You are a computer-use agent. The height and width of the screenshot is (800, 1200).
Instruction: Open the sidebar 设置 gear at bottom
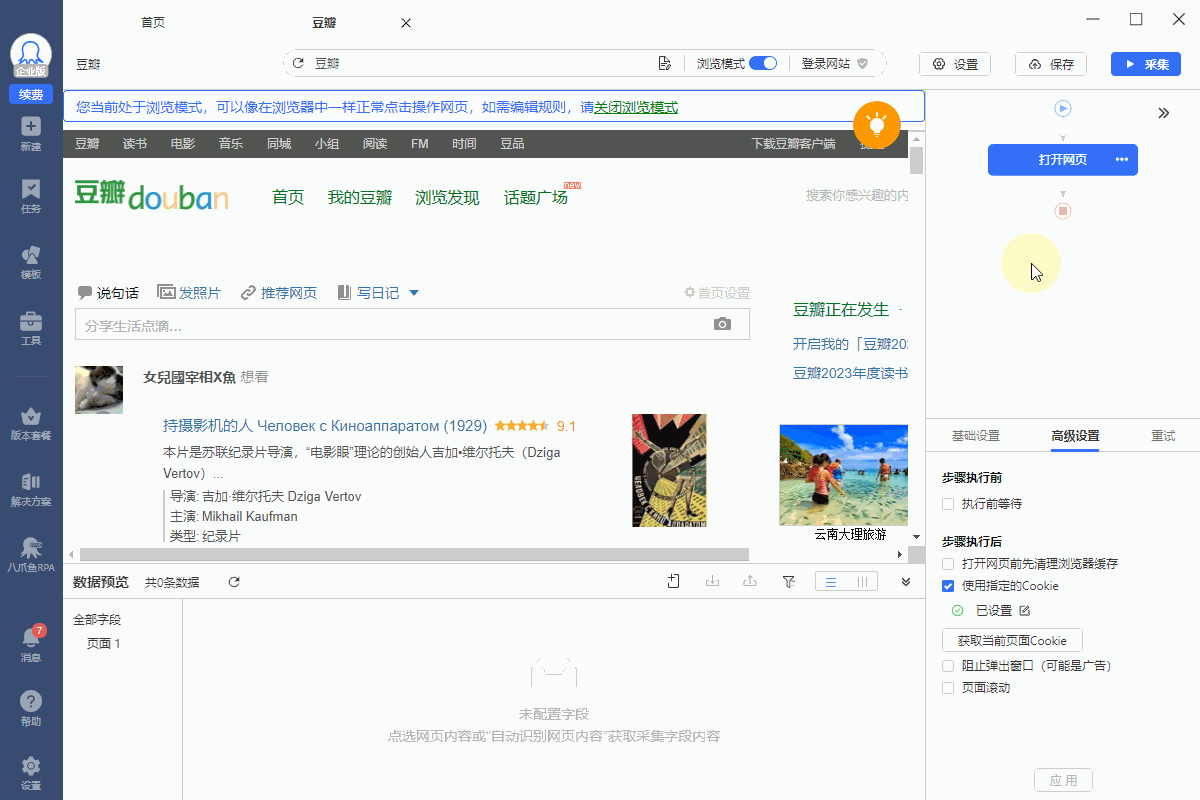click(31, 773)
